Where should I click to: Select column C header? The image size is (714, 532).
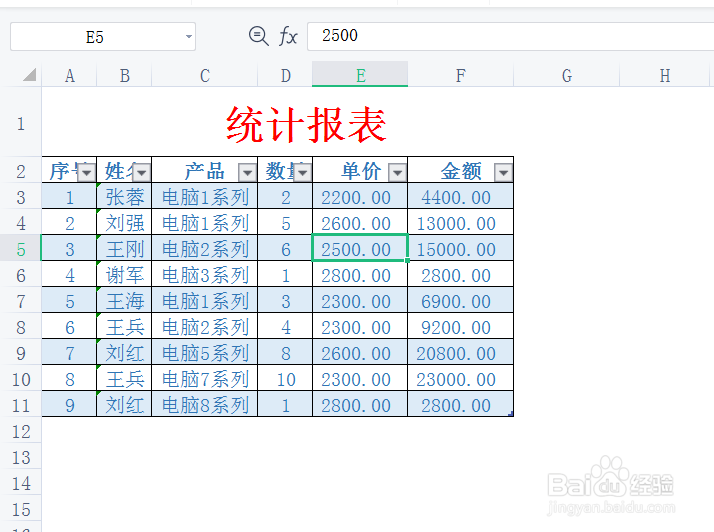205,75
